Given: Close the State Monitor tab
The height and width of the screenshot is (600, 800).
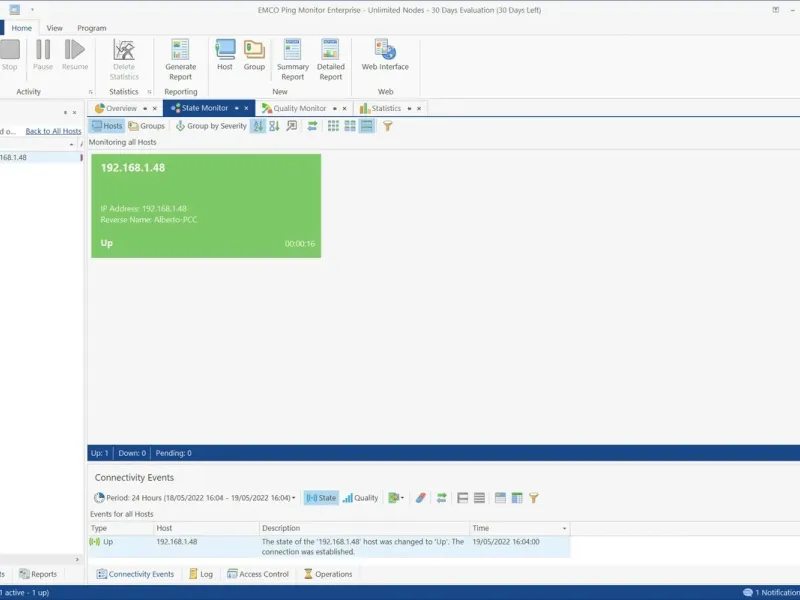Looking at the screenshot, I should tap(246, 108).
